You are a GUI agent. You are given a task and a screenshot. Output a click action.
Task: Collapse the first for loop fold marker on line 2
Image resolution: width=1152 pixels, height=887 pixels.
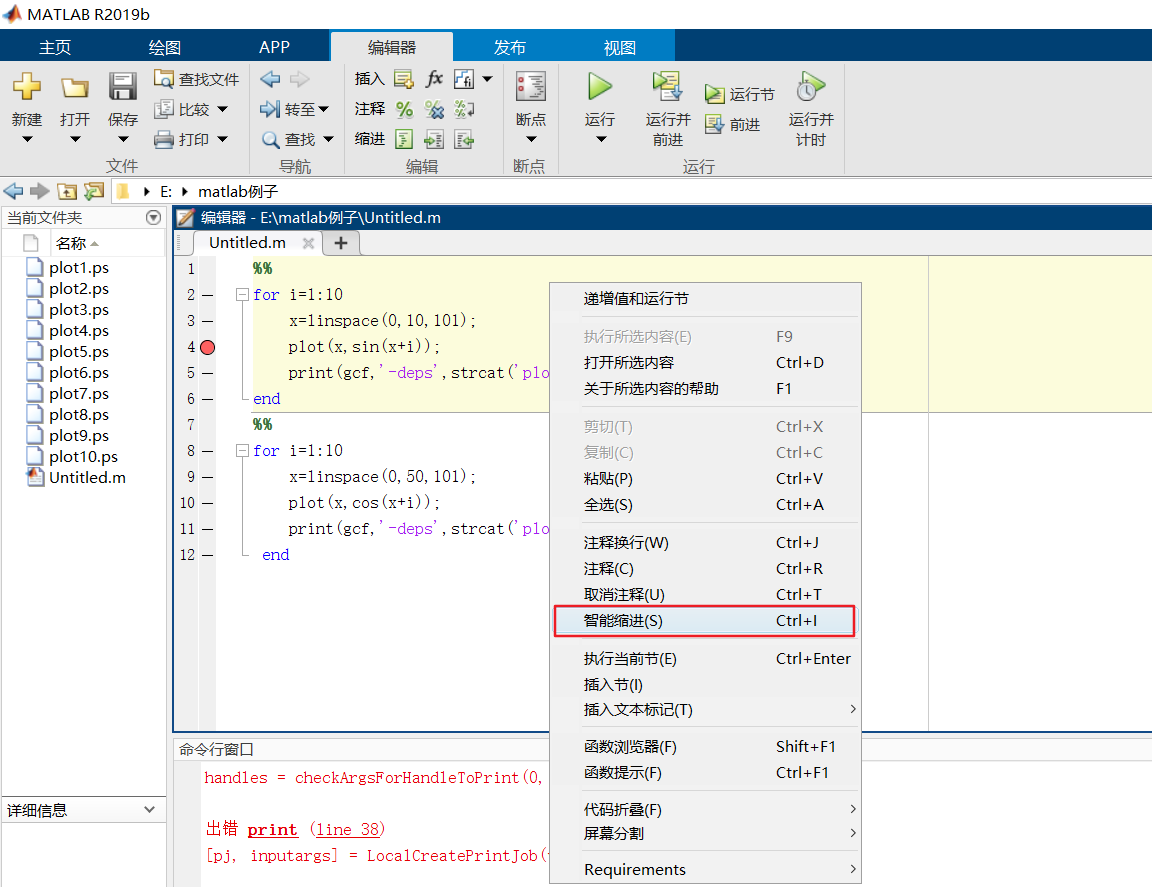point(242,295)
